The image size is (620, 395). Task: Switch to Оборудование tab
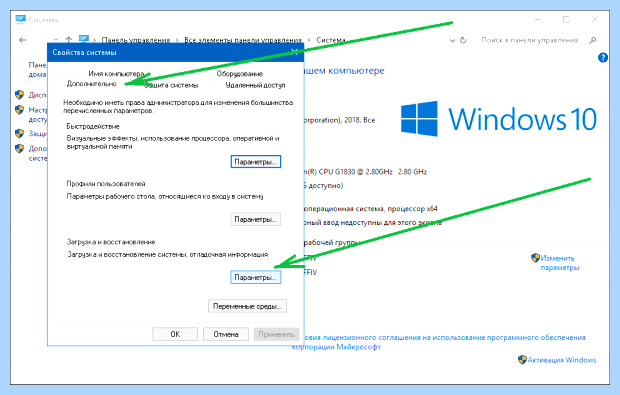[239, 74]
